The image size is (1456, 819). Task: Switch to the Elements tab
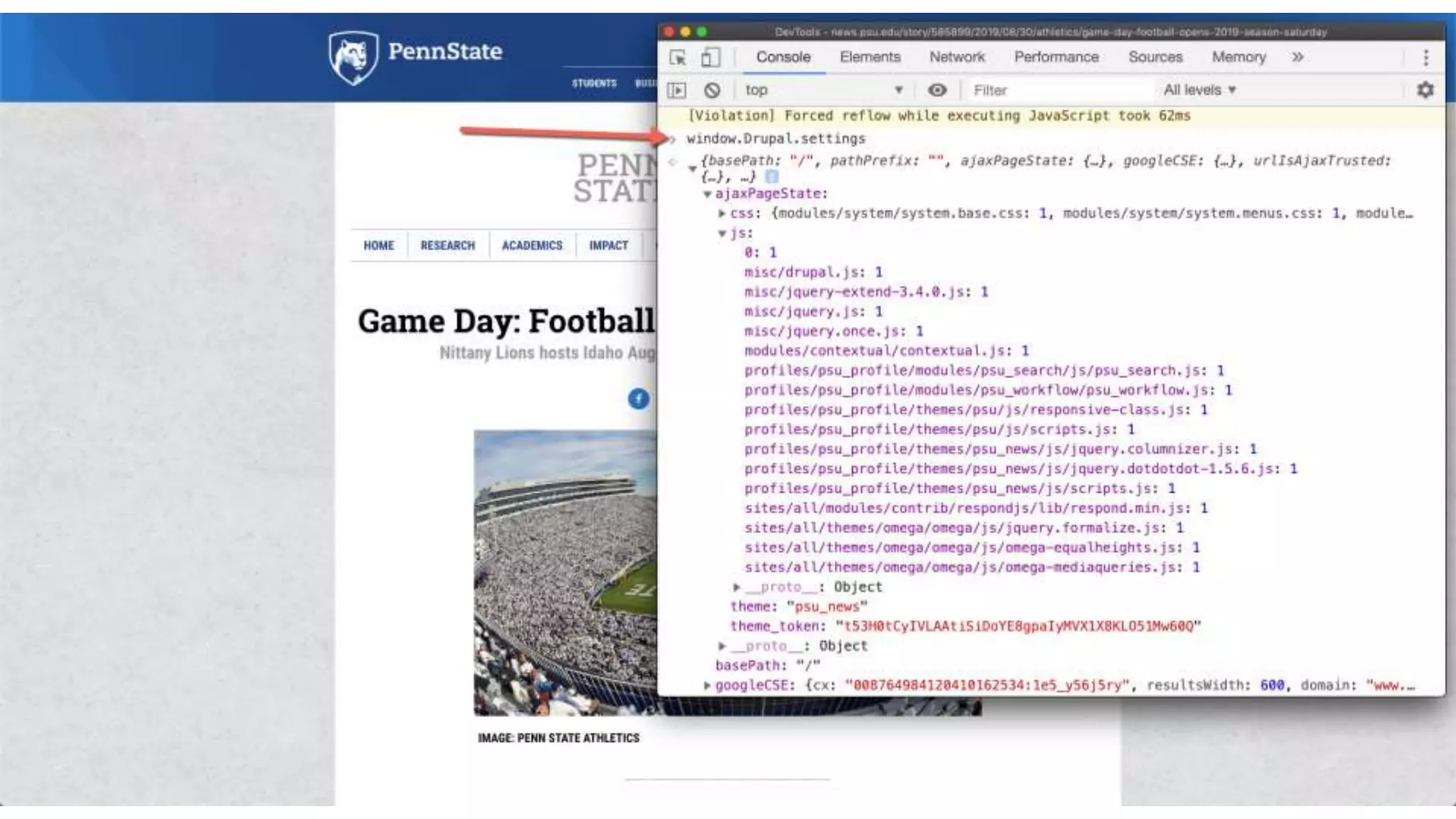pyautogui.click(x=869, y=57)
